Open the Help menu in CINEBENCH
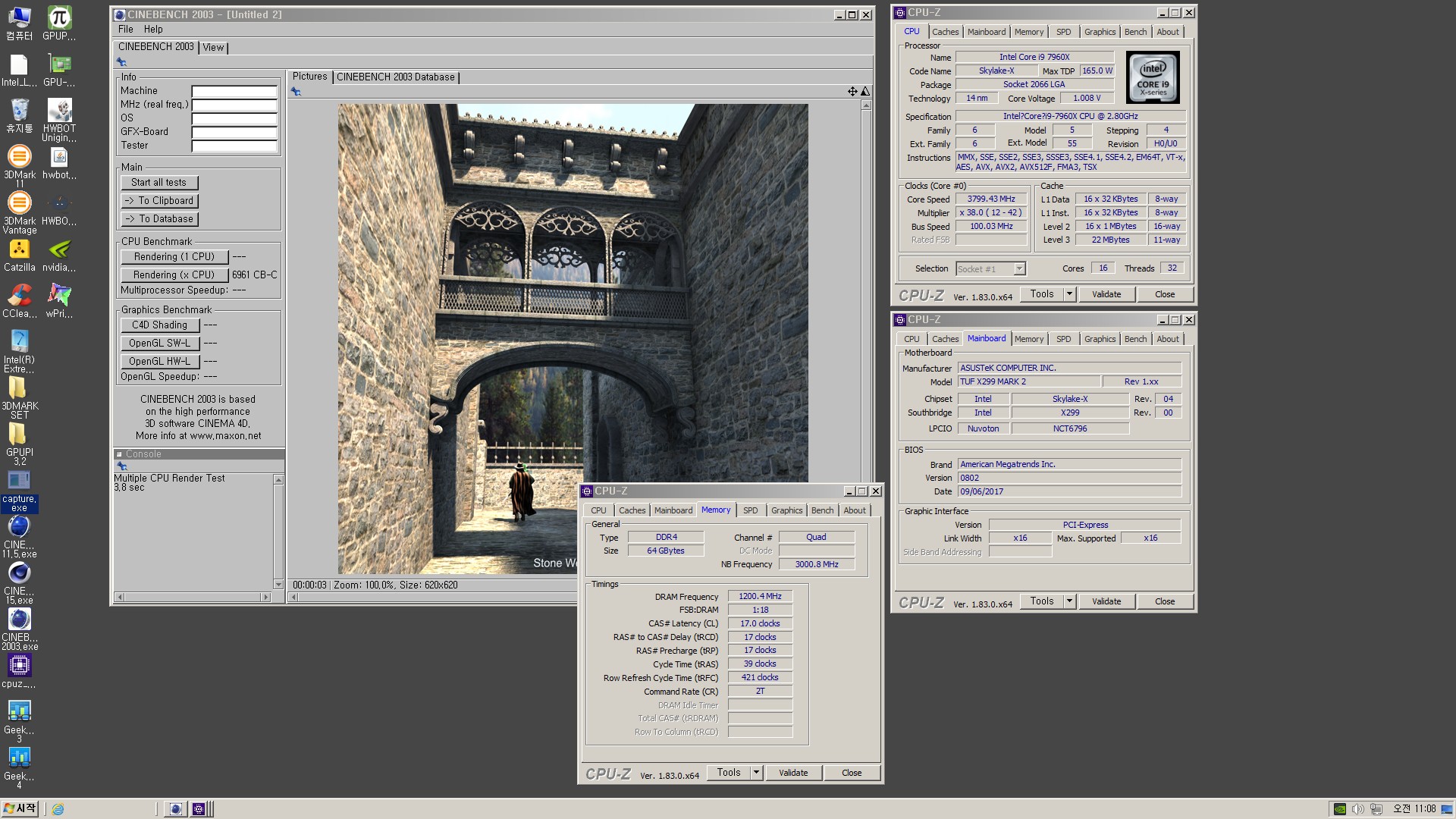1456x819 pixels. point(153,29)
